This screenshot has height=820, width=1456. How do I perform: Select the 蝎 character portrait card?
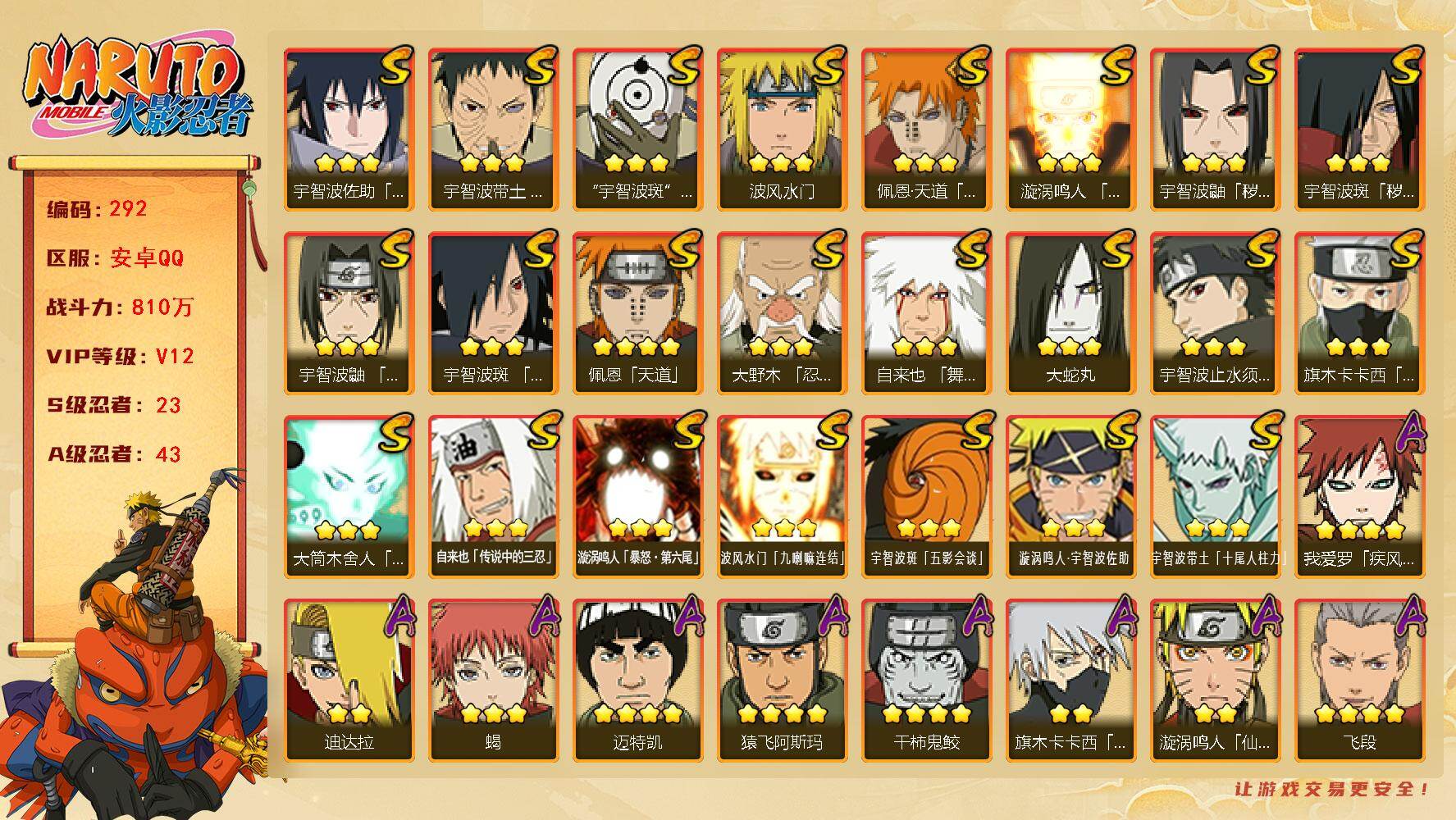[493, 681]
